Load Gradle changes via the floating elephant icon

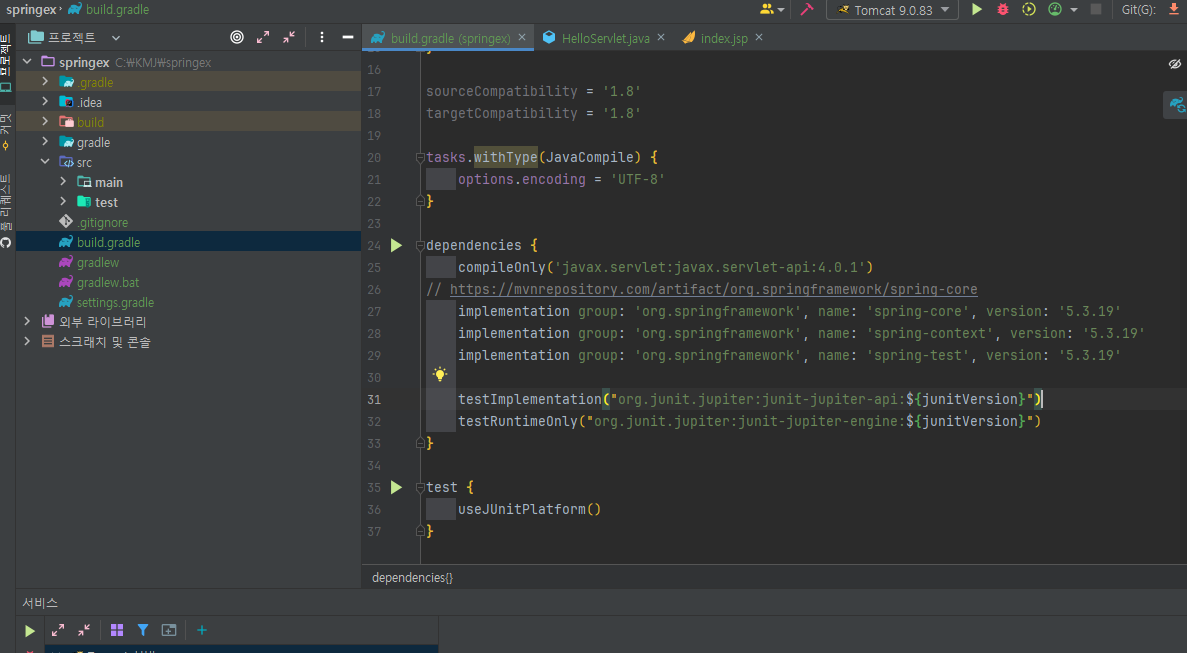1176,104
